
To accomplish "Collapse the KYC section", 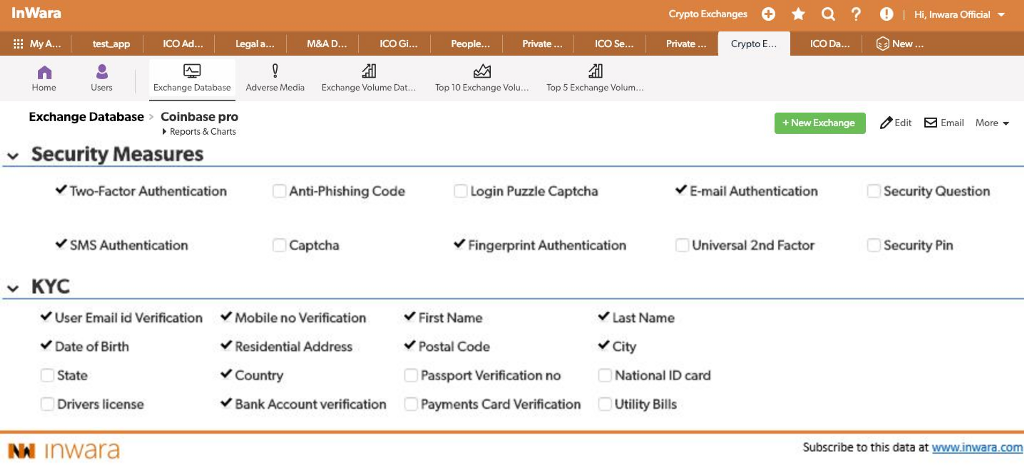I will pyautogui.click(x=13, y=289).
